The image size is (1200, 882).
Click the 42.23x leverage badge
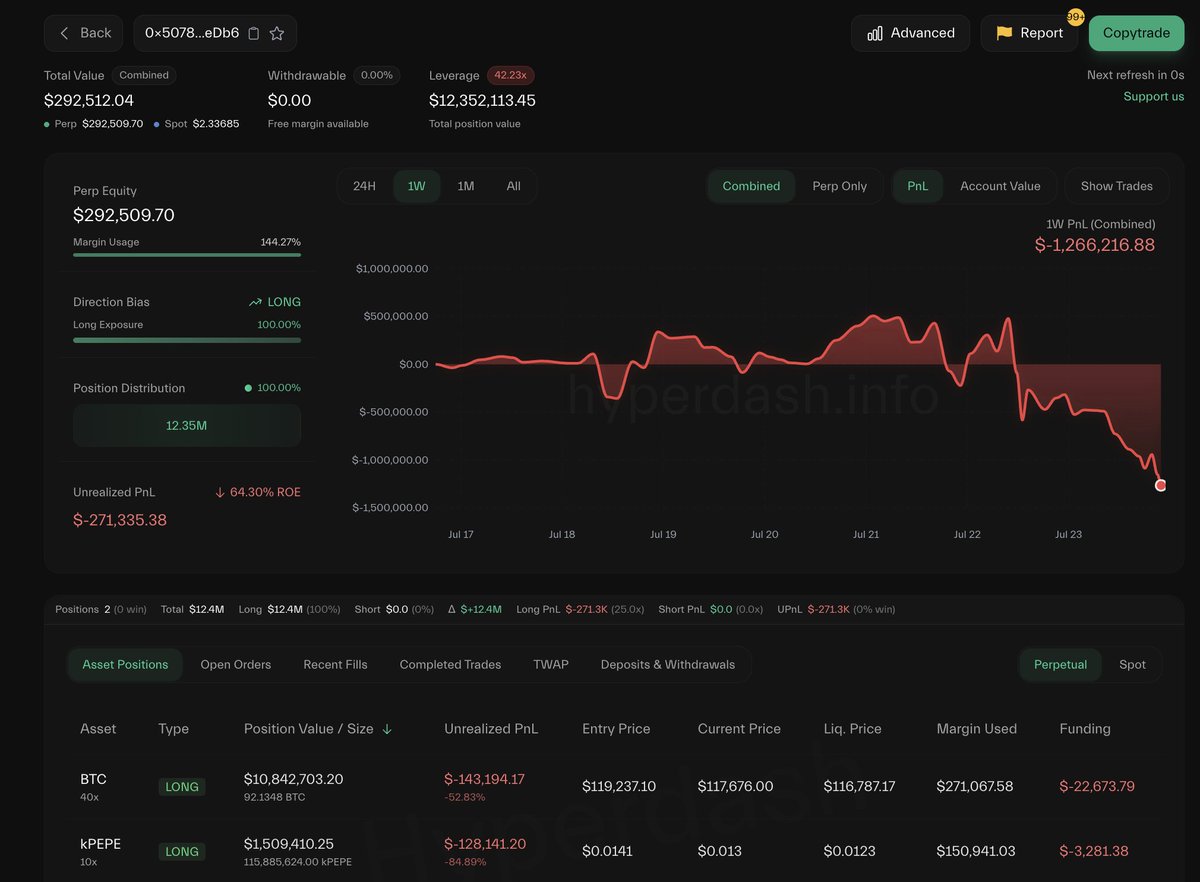coord(511,75)
